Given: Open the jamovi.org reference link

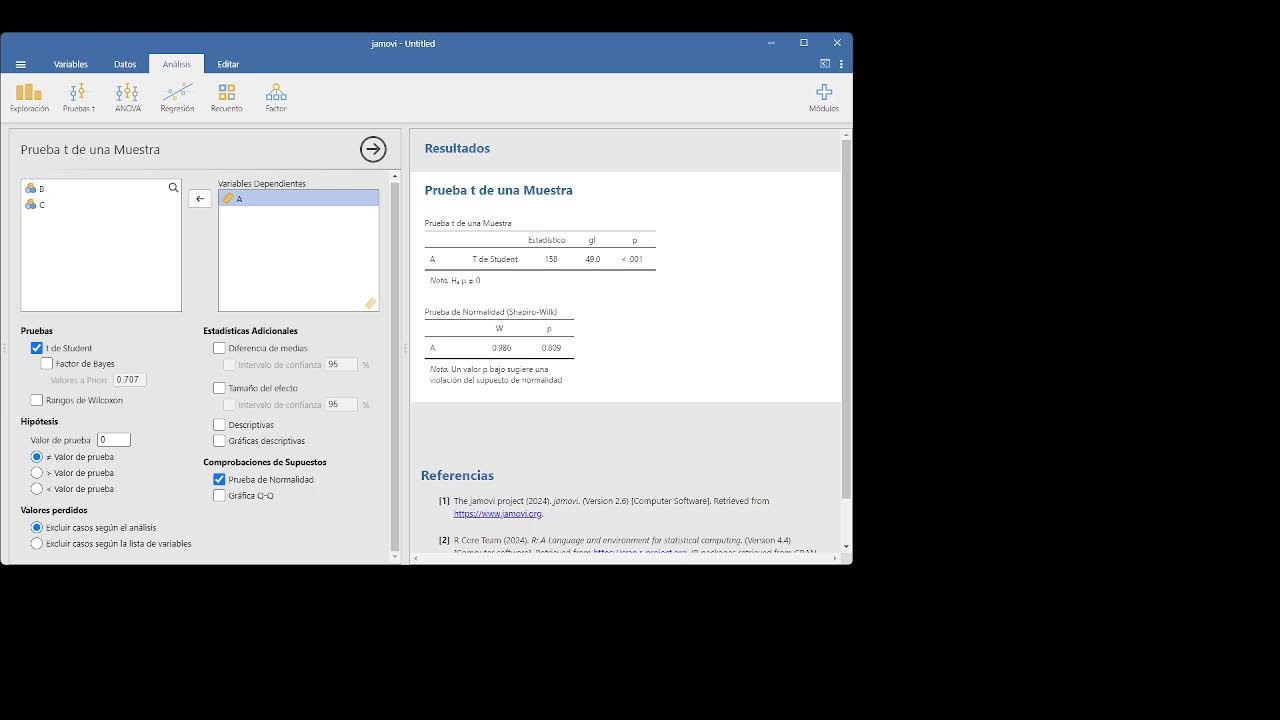Looking at the screenshot, I should coord(498,513).
